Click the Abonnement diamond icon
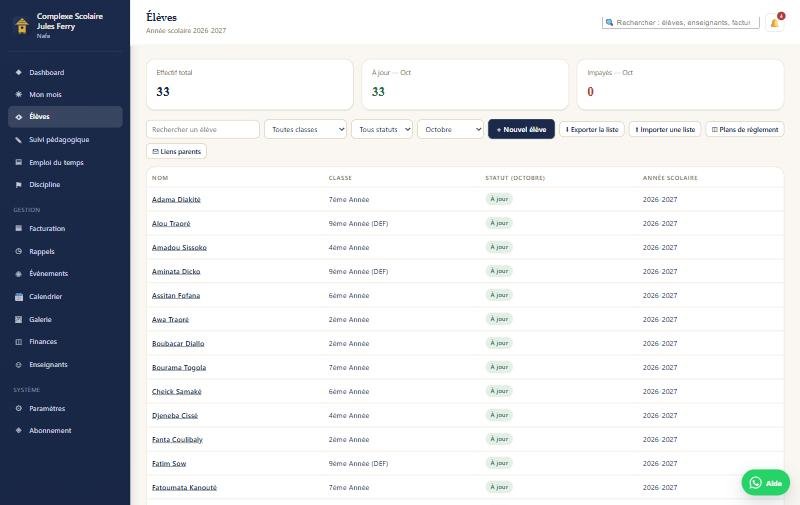Image resolution: width=800 pixels, height=505 pixels. tap(19, 431)
